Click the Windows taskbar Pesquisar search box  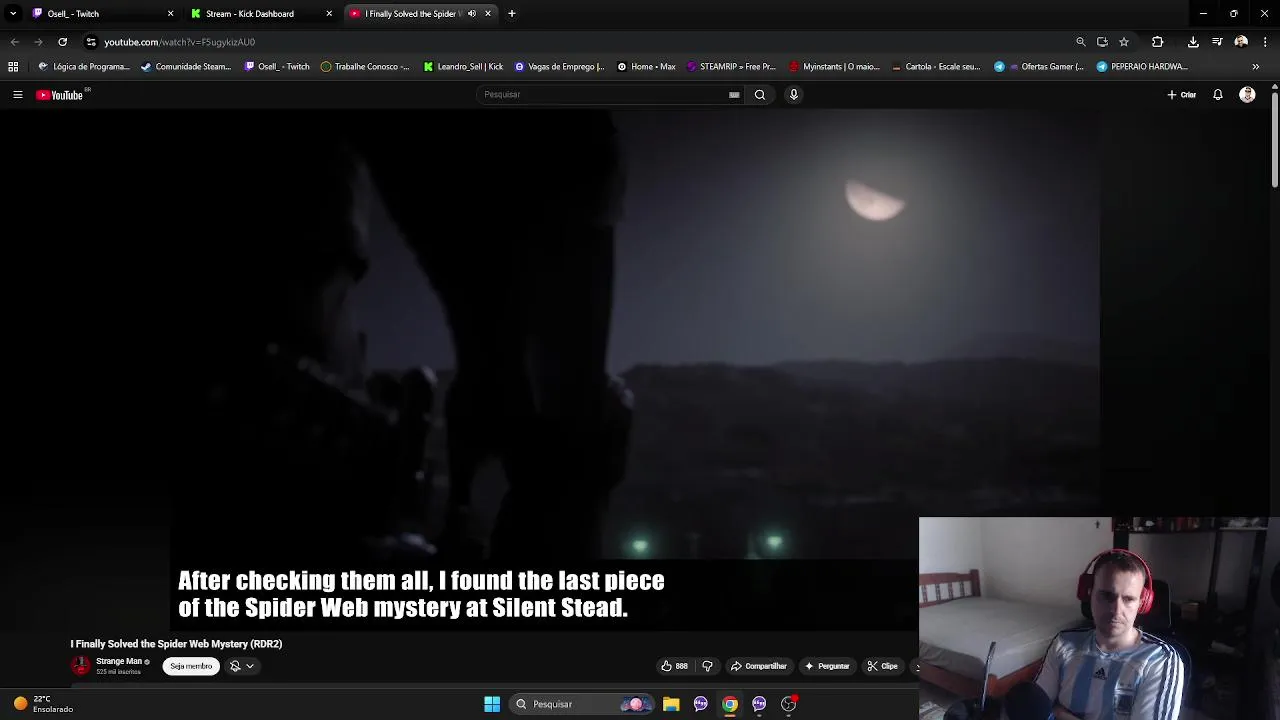point(580,704)
